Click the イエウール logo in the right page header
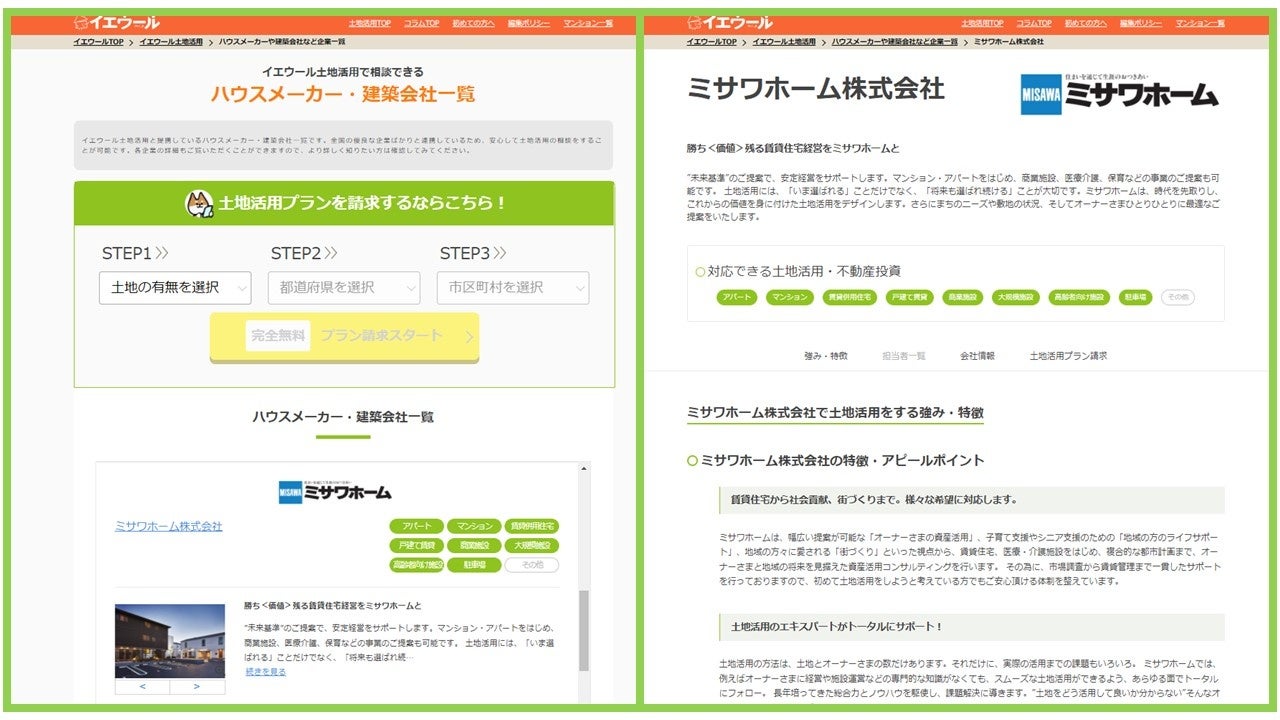This screenshot has width=1280, height=720. (x=730, y=22)
